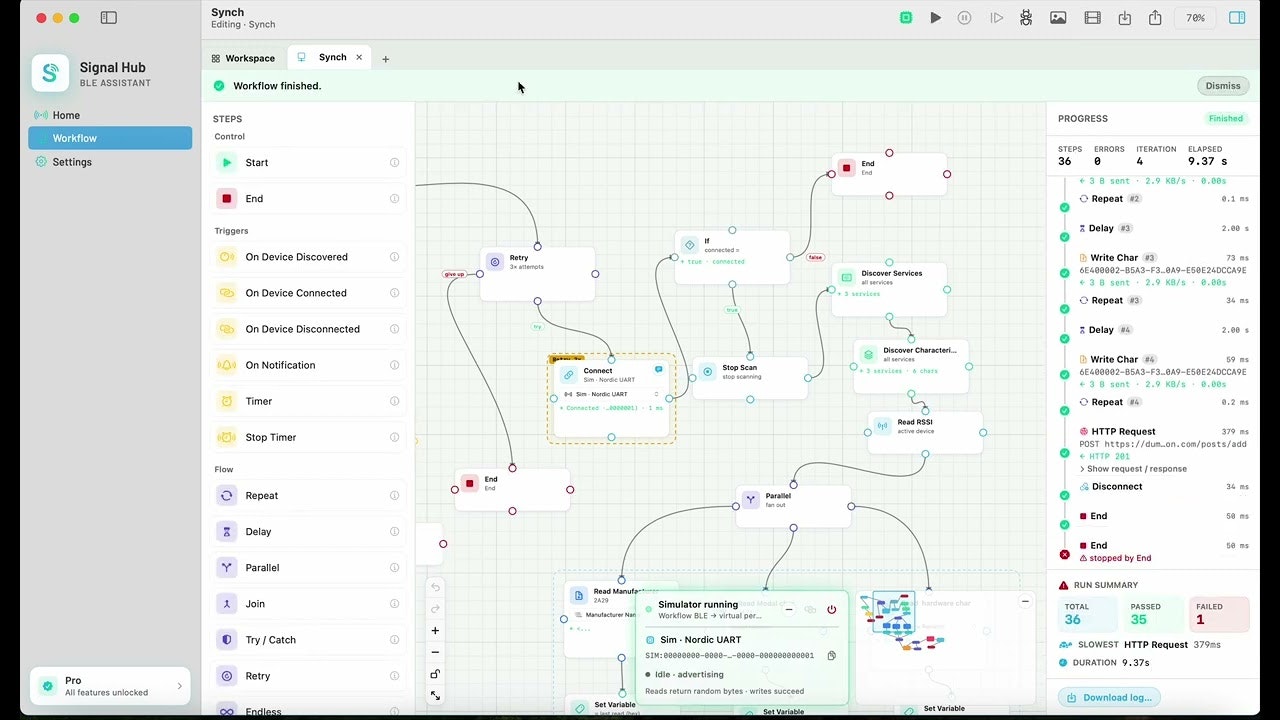Click Download log button
Image resolution: width=1280 pixels, height=720 pixels.
click(x=1109, y=697)
